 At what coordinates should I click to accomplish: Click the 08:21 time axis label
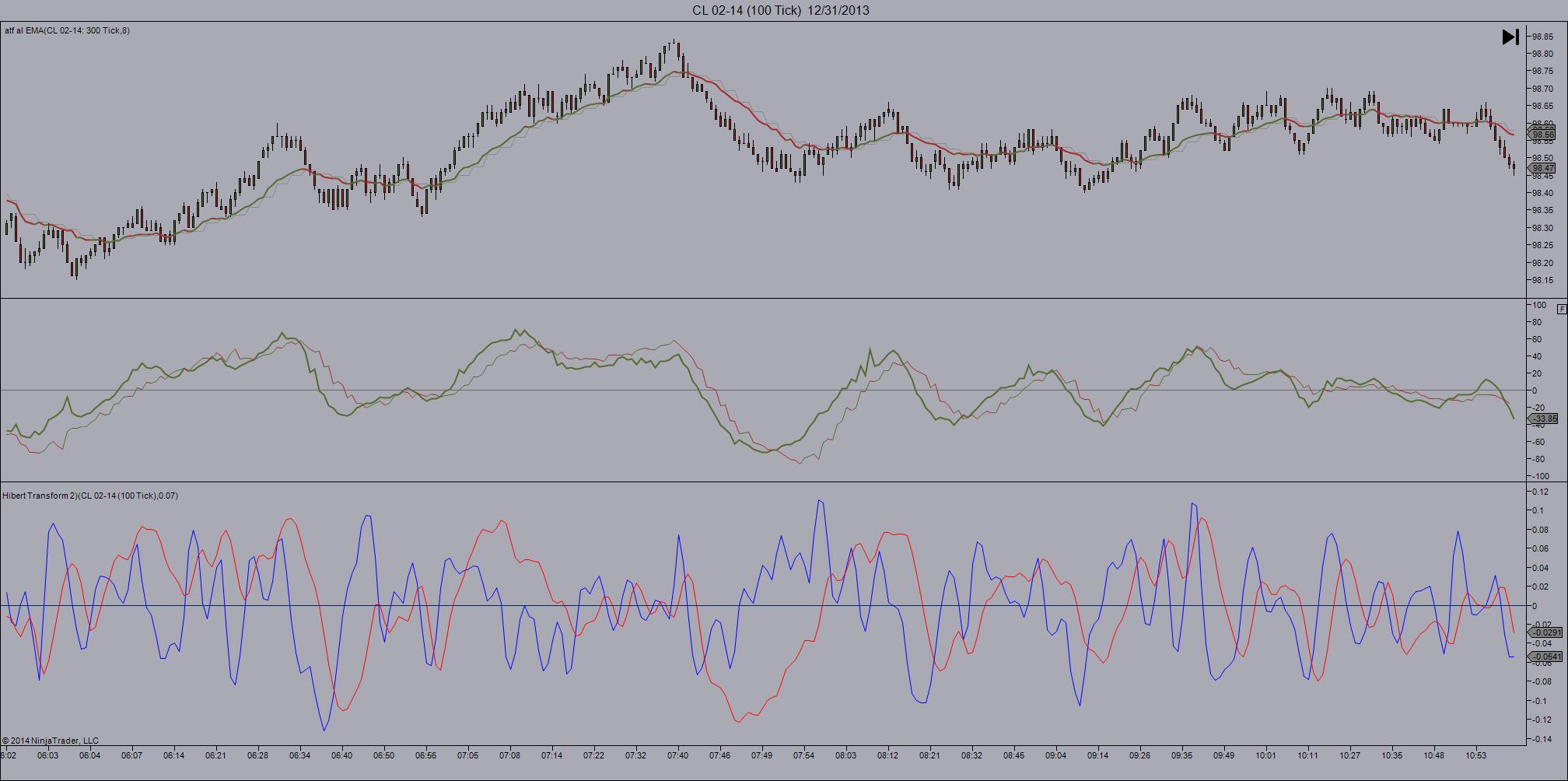[x=929, y=755]
